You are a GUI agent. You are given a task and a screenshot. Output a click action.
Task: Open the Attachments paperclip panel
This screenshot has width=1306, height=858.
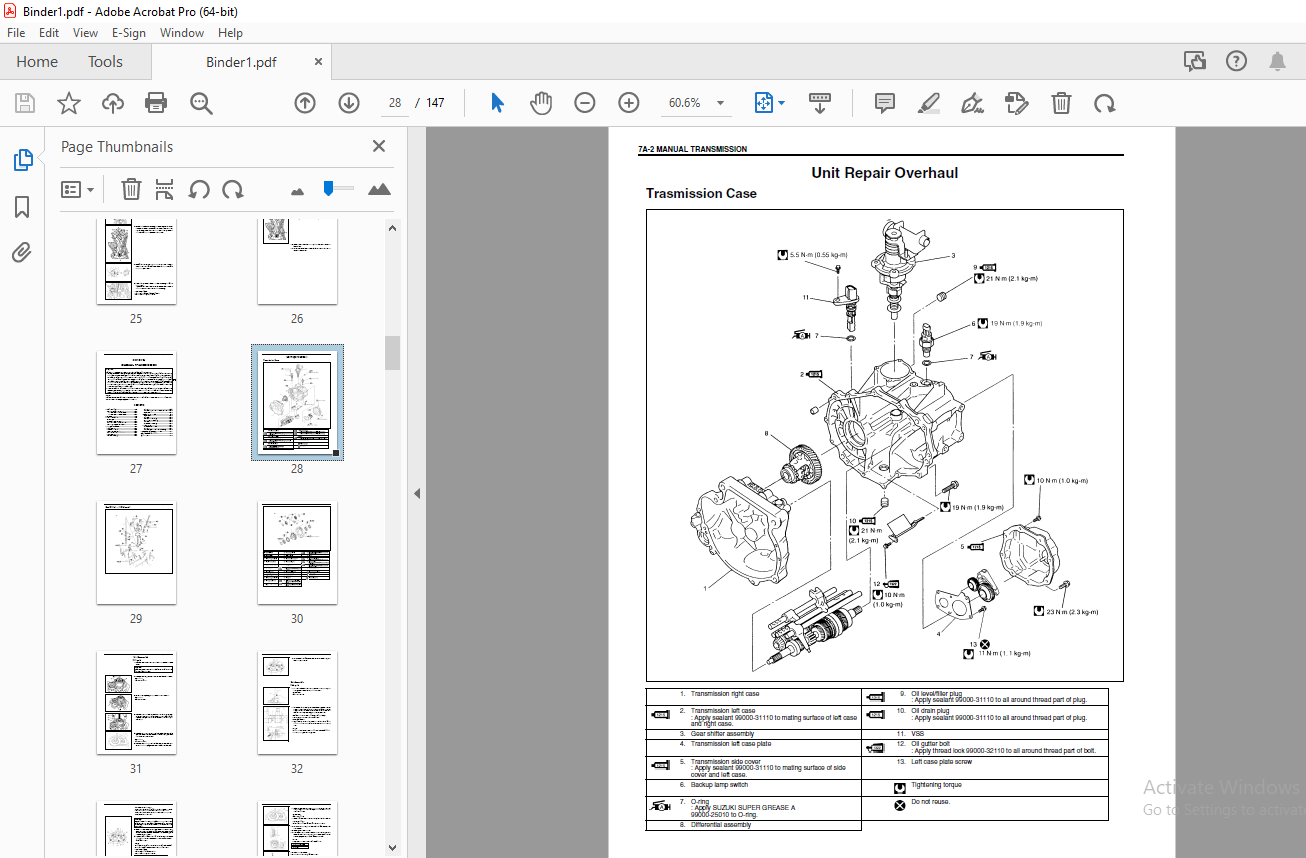coord(22,253)
